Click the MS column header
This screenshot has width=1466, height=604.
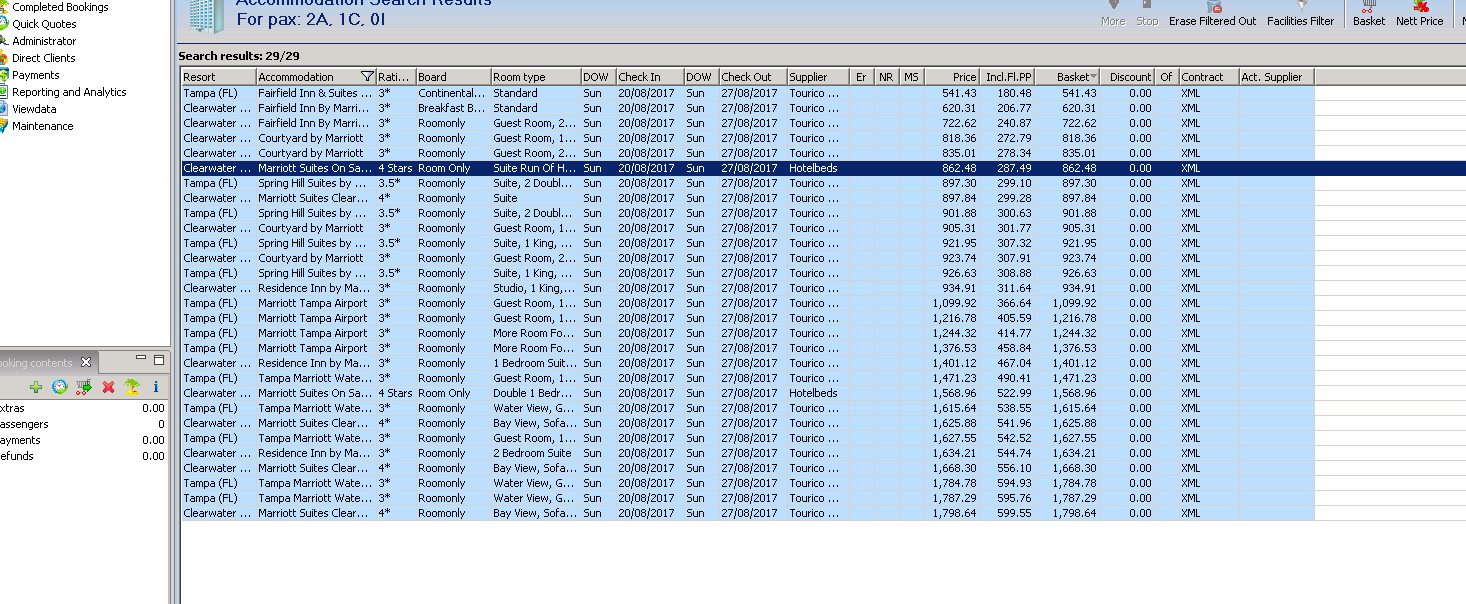pyautogui.click(x=912, y=77)
